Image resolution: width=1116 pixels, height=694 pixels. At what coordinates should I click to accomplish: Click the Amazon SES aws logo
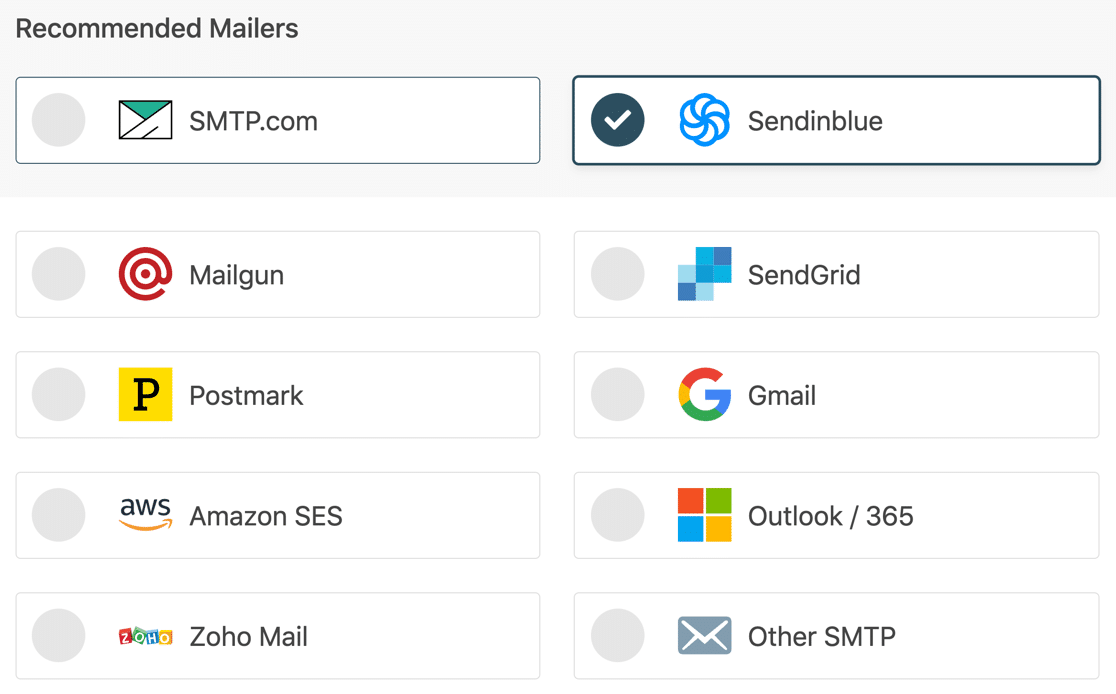tap(146, 515)
